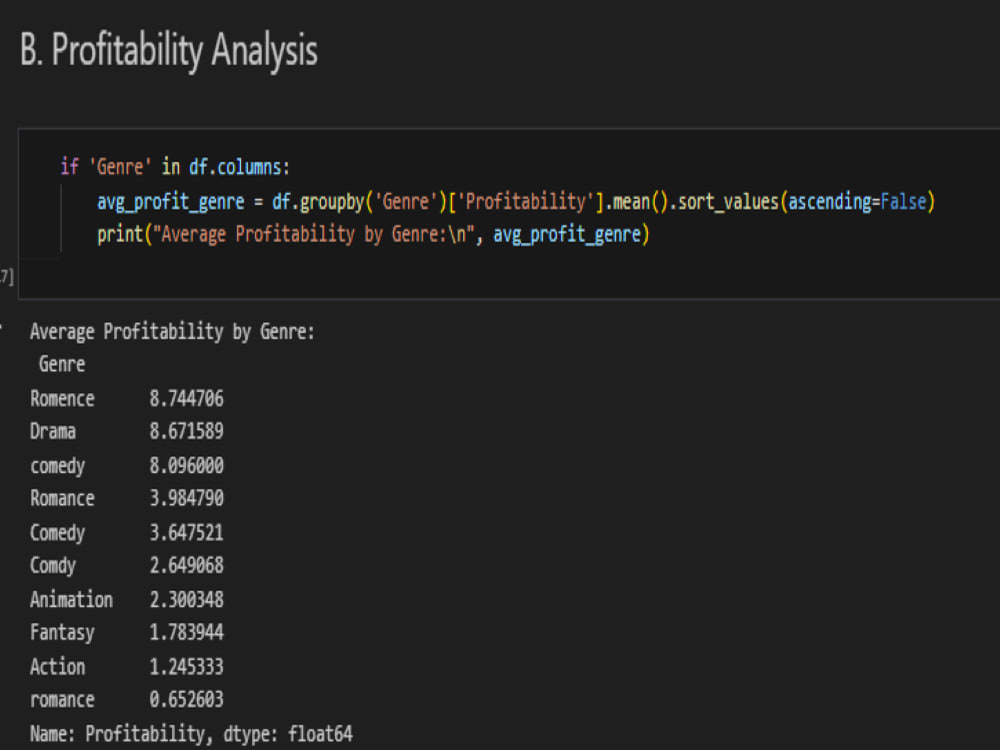Viewport: 1000px width, 750px height.
Task: Click the 'B. Profitability Analysis' heading
Action: (x=168, y=50)
